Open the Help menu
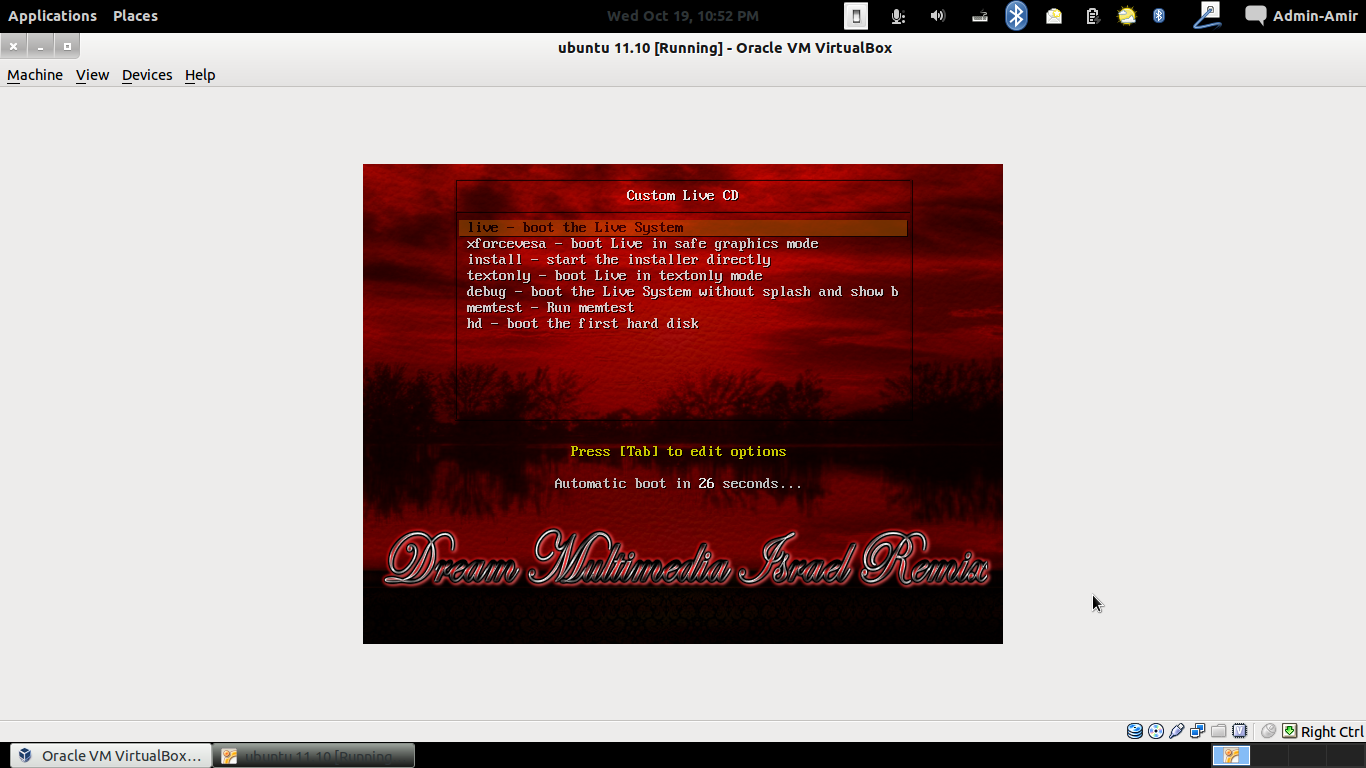1366x768 pixels. (200, 75)
